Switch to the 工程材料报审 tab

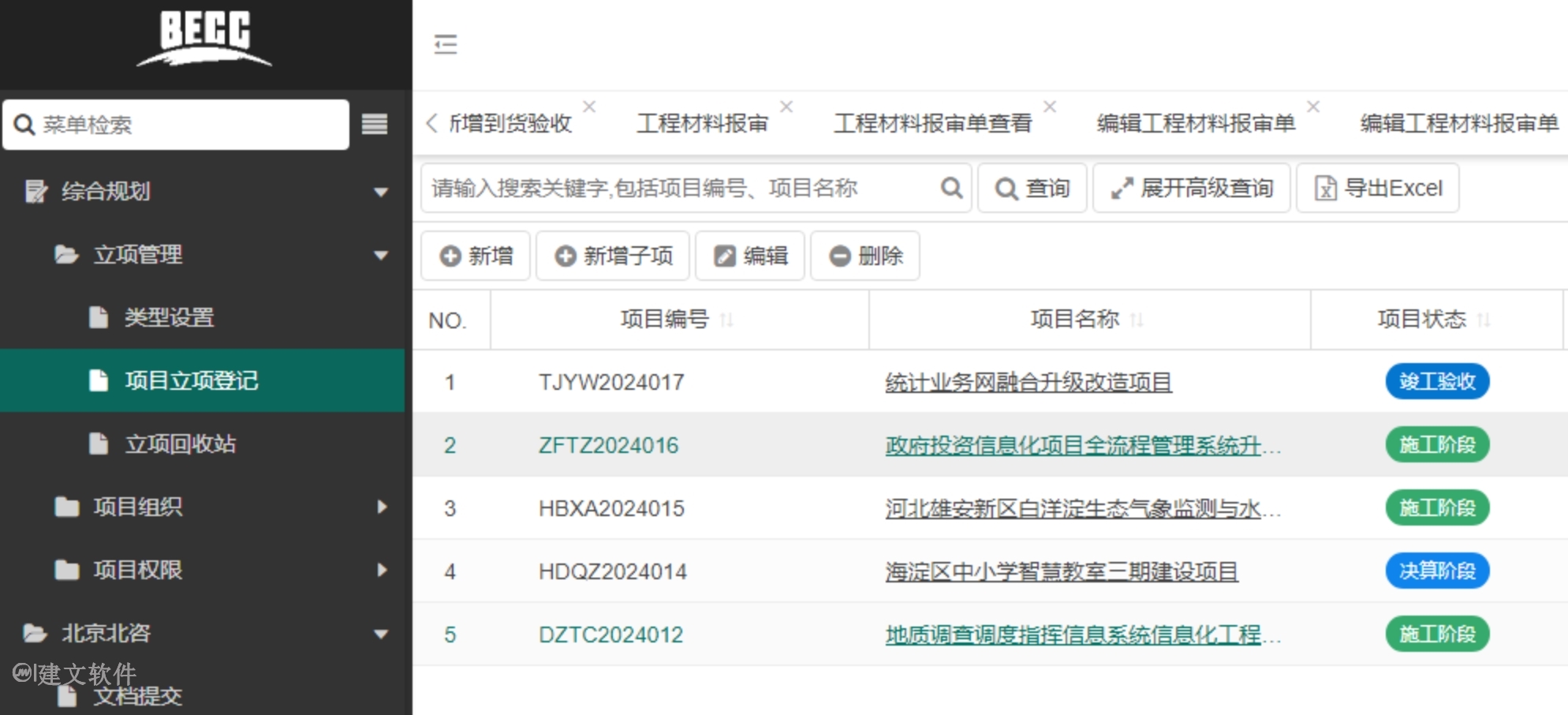[703, 124]
